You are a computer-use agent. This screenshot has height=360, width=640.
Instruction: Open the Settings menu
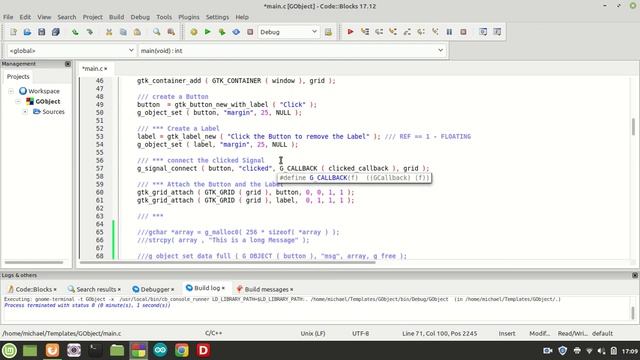pyautogui.click(x=217, y=17)
